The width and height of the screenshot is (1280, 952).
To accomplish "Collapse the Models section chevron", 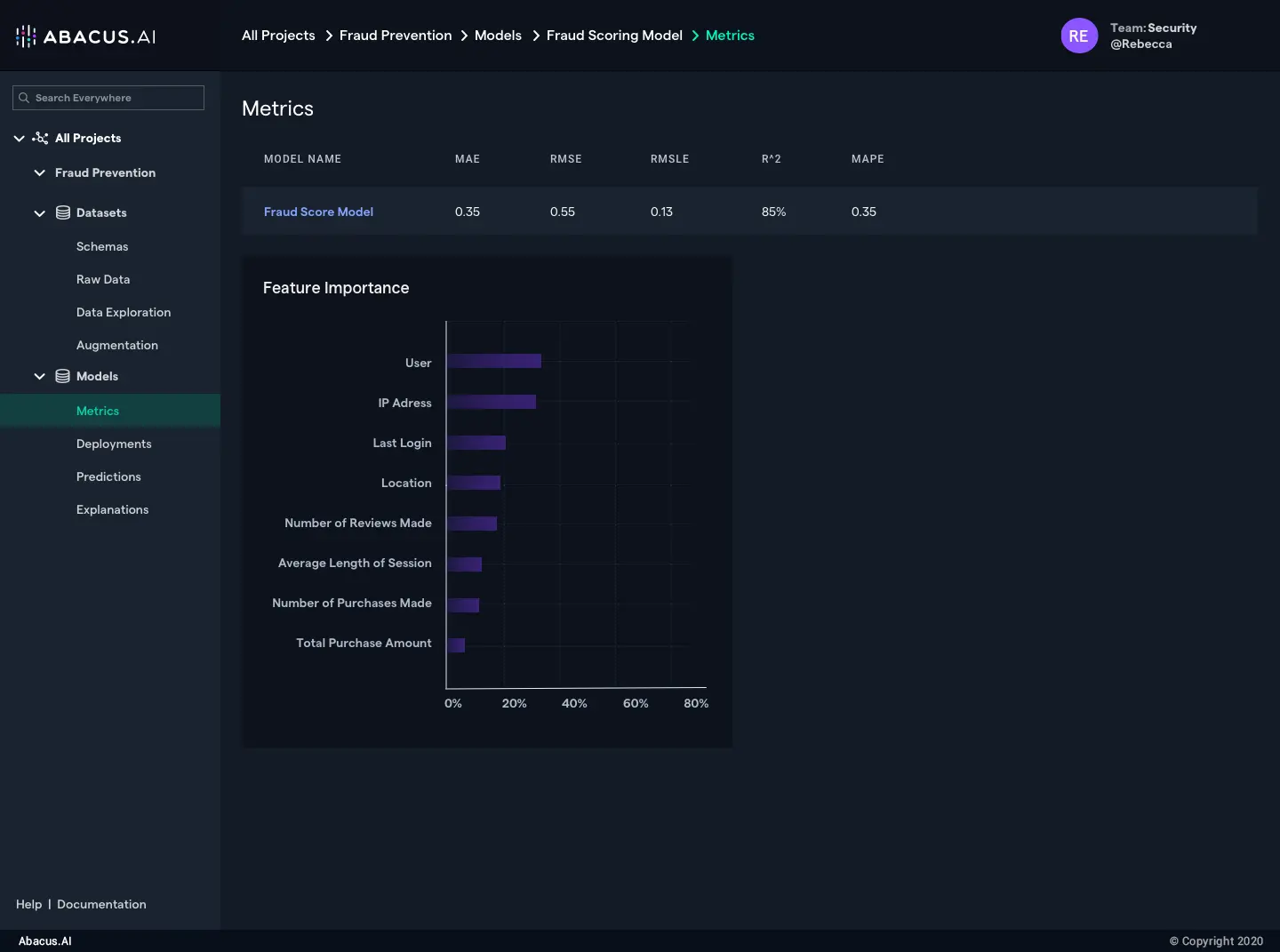I will (39, 376).
